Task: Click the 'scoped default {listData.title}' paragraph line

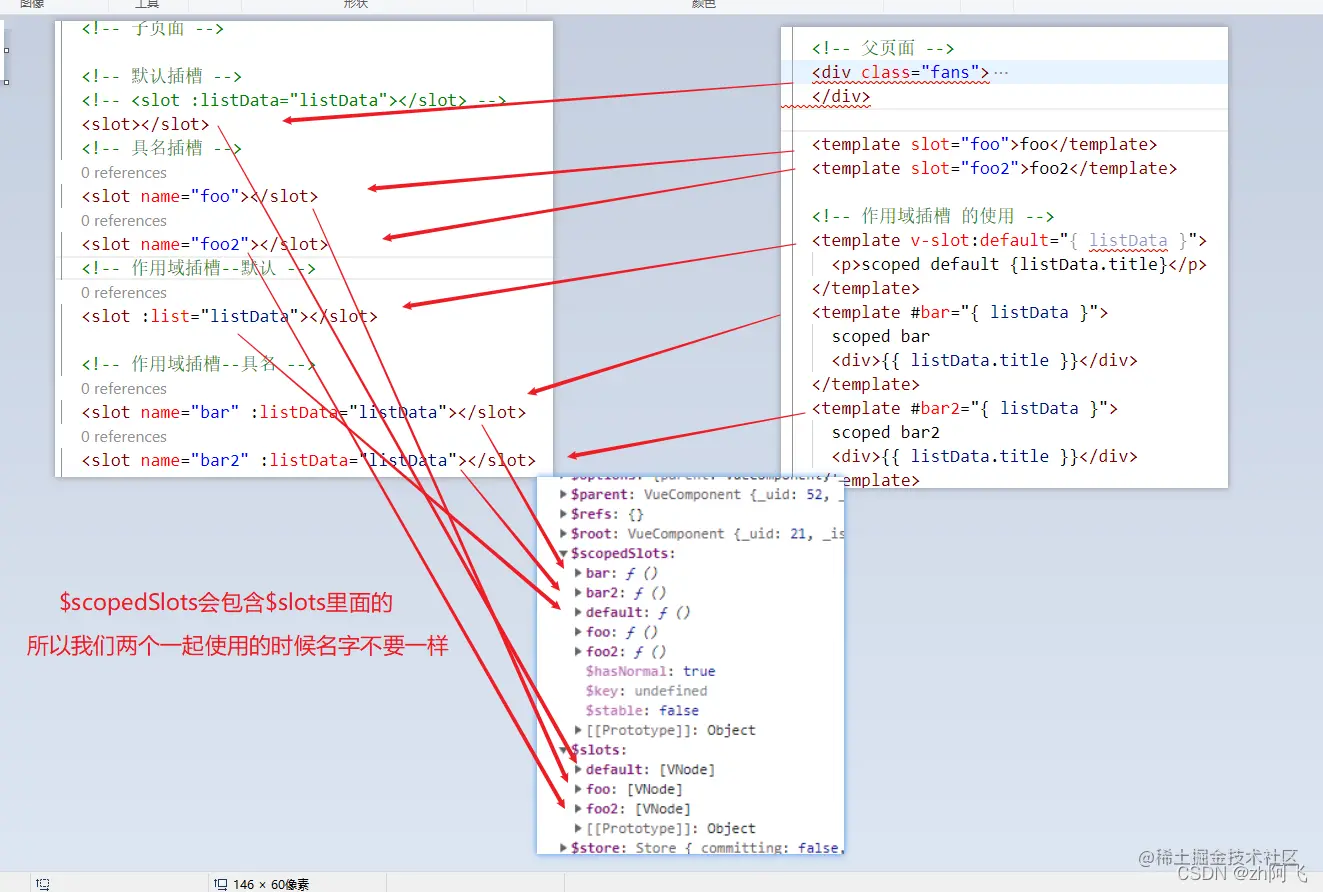Action: 1019,264
